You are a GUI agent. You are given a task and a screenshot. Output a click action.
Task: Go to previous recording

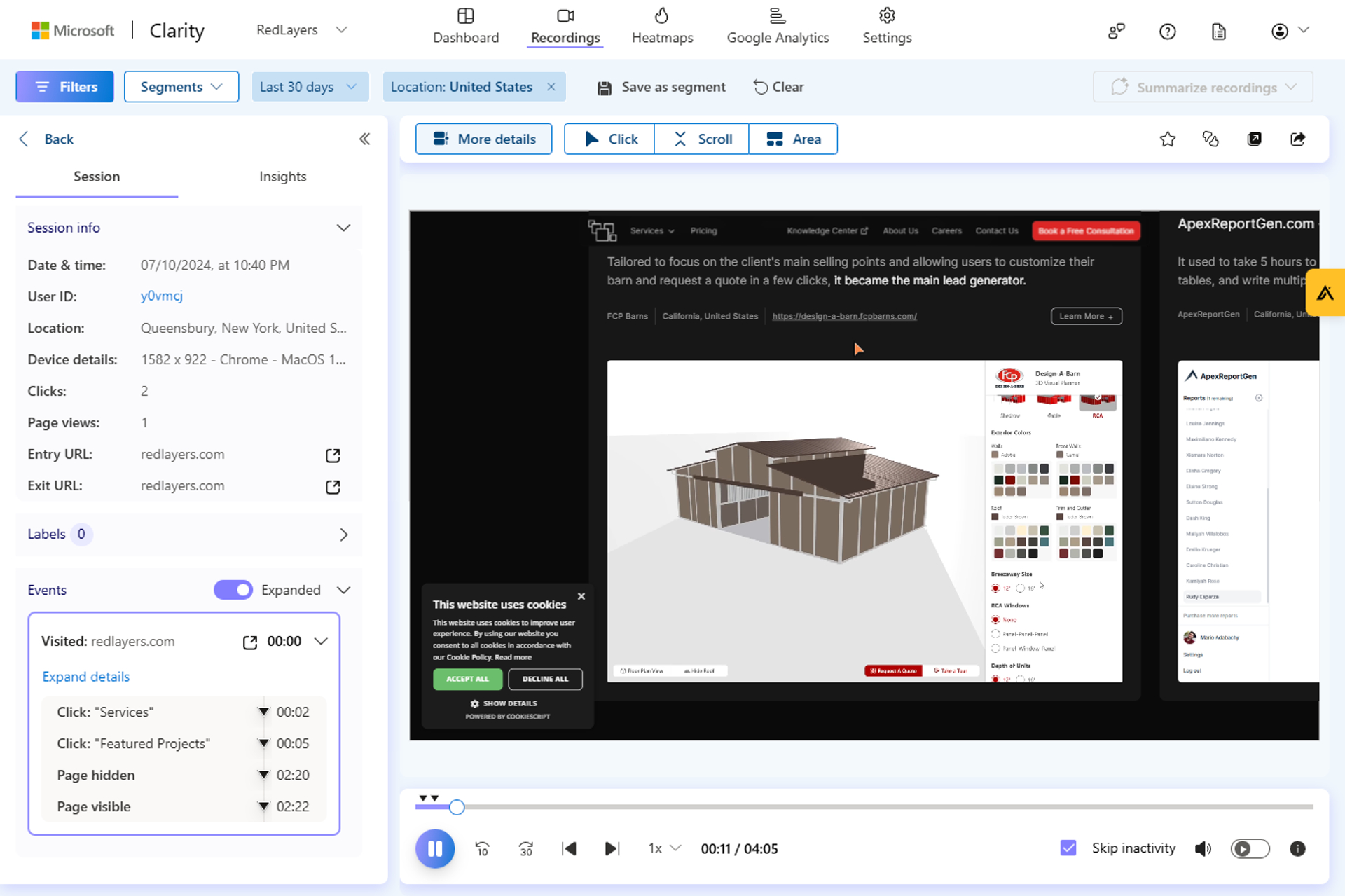569,848
